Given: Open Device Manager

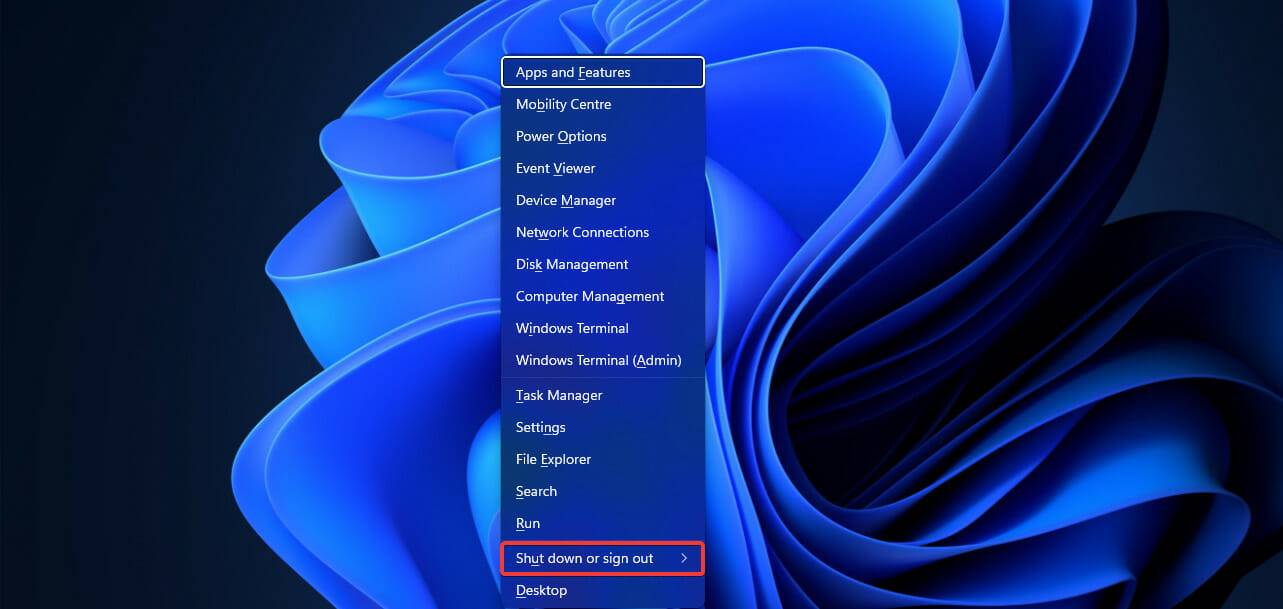Looking at the screenshot, I should (565, 200).
